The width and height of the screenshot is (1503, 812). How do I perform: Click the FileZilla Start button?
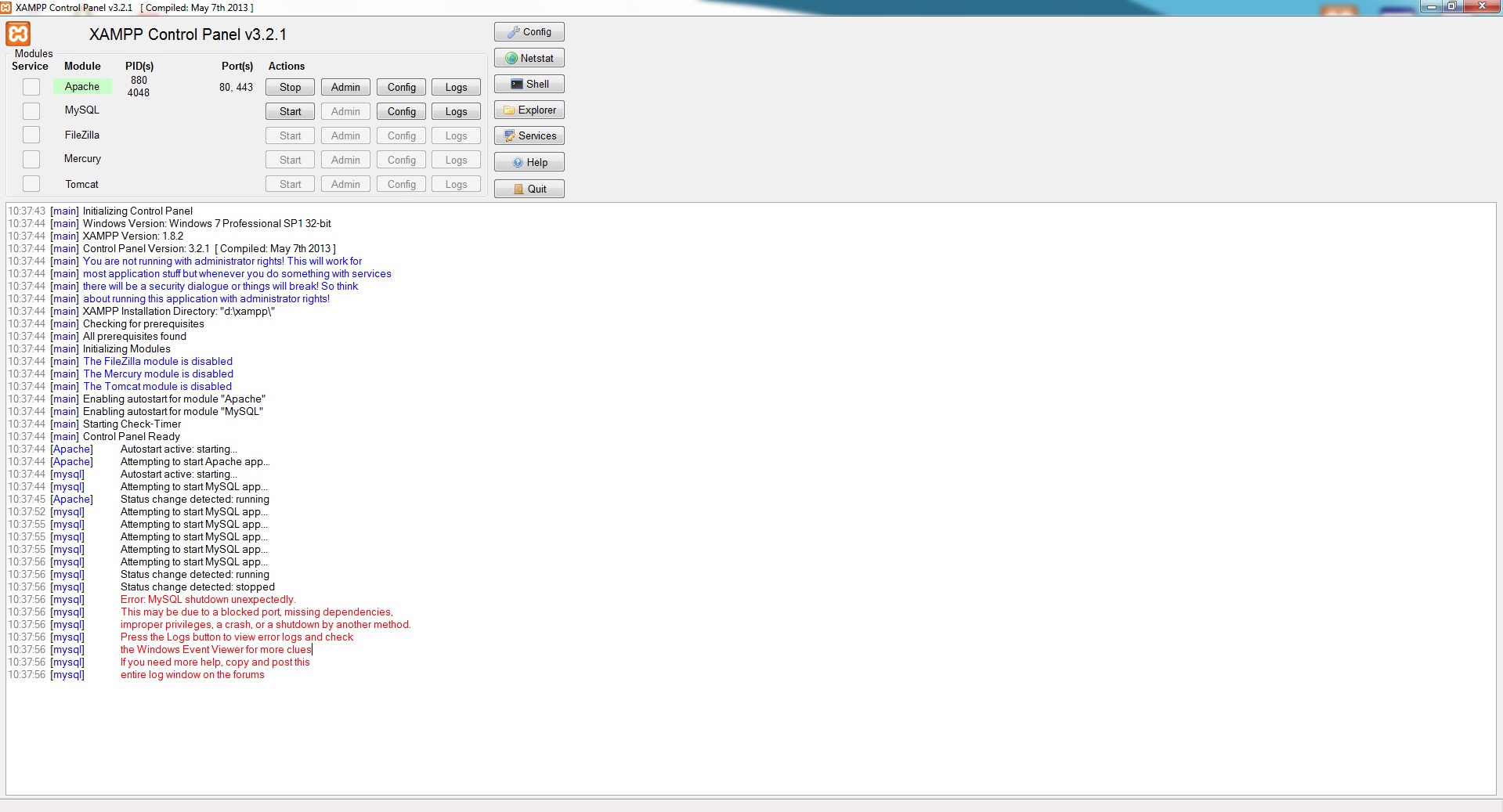point(290,135)
